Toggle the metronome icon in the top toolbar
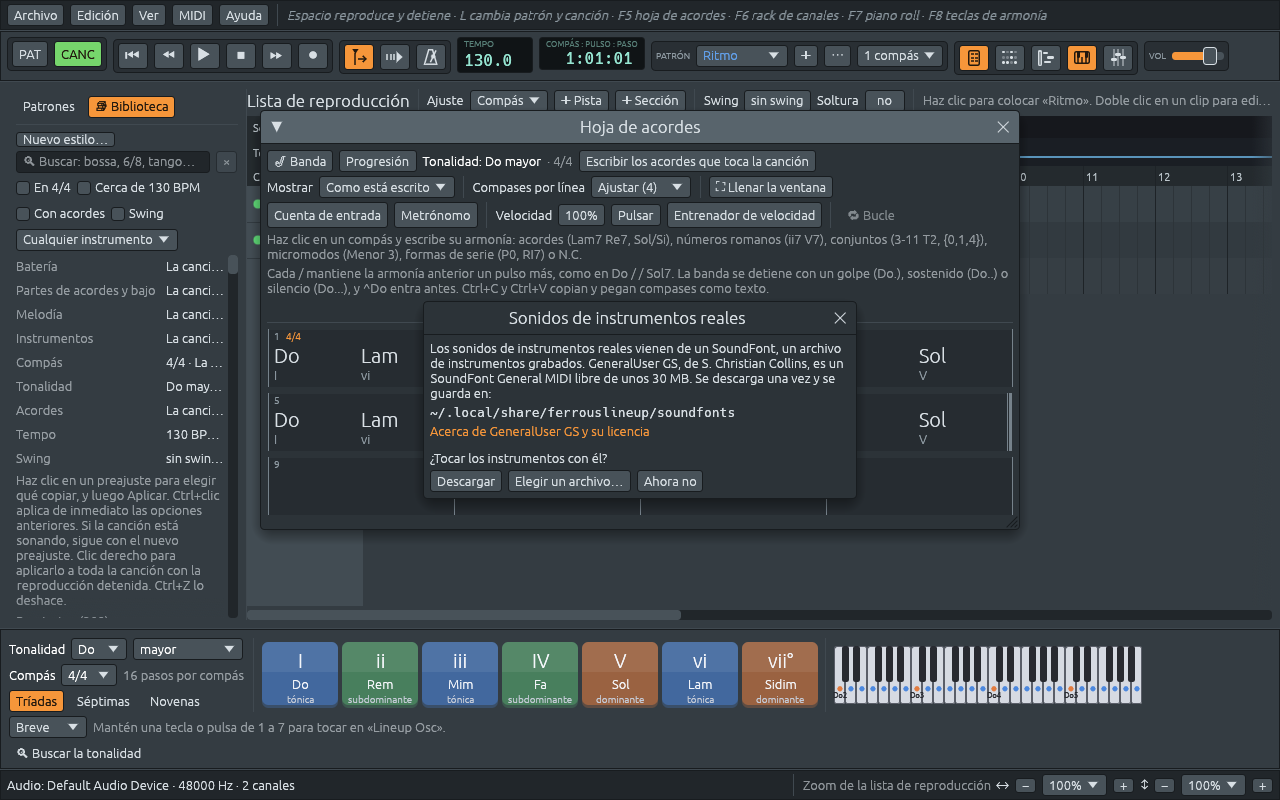 point(431,57)
